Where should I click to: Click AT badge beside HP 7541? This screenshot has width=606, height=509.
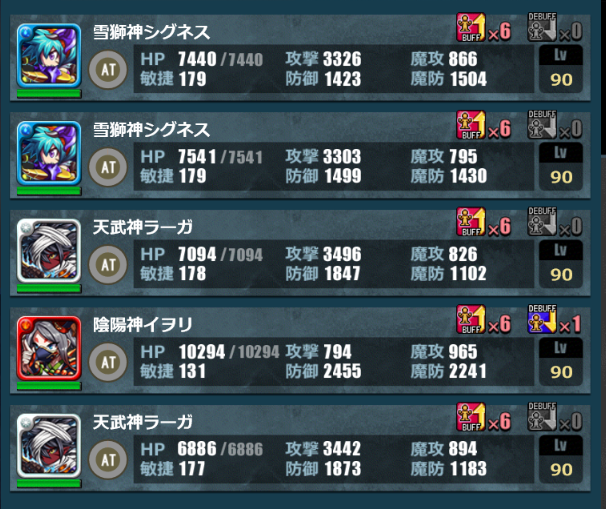(108, 167)
